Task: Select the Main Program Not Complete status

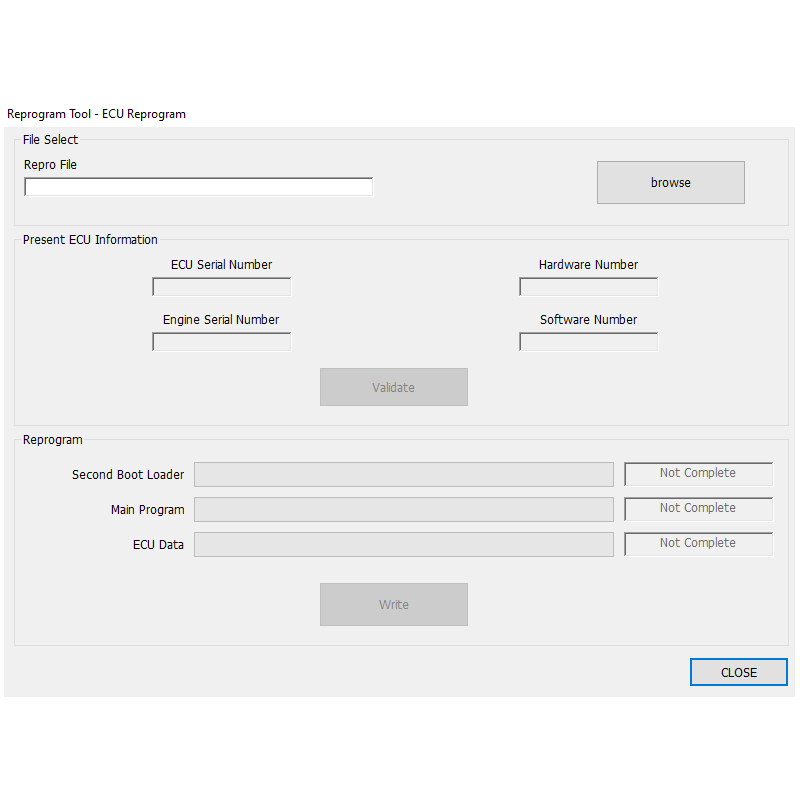Action: pyautogui.click(x=698, y=509)
